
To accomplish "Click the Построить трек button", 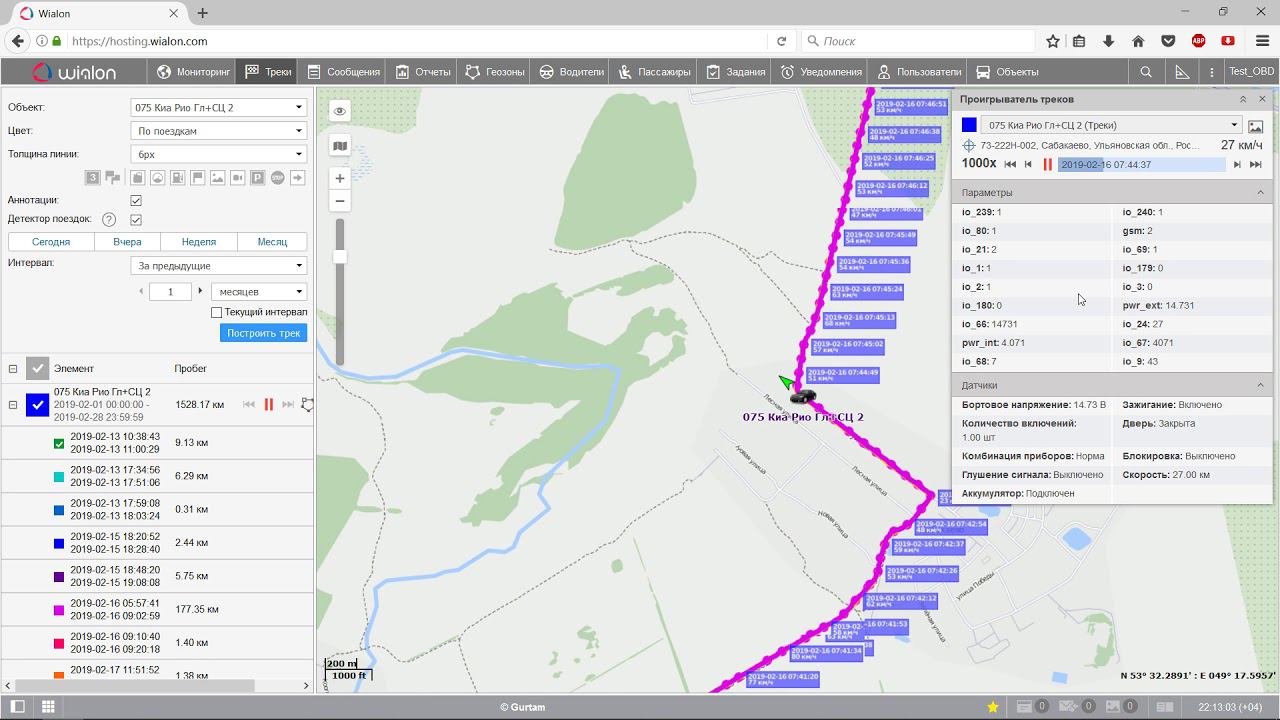I will pos(263,333).
